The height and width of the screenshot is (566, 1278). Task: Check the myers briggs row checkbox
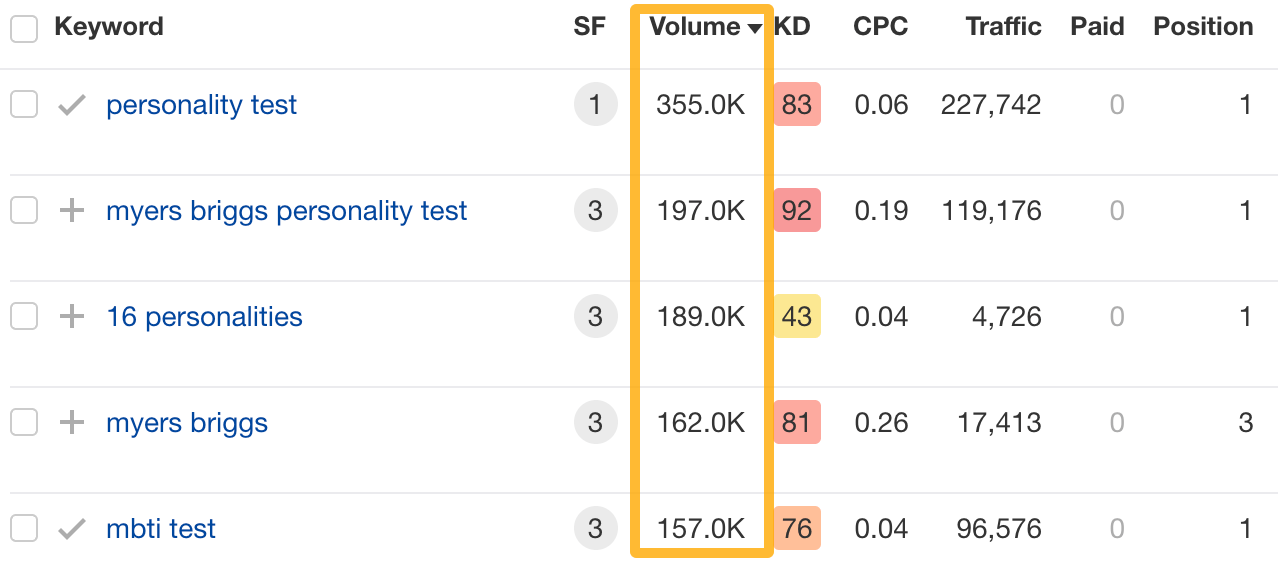tap(24, 423)
